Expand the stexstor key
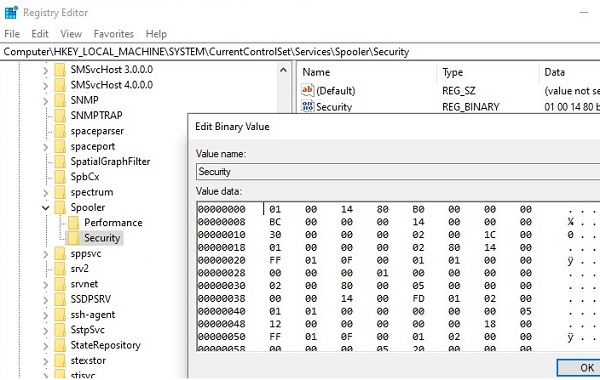Viewport: 600px width, 380px height. coord(46,362)
